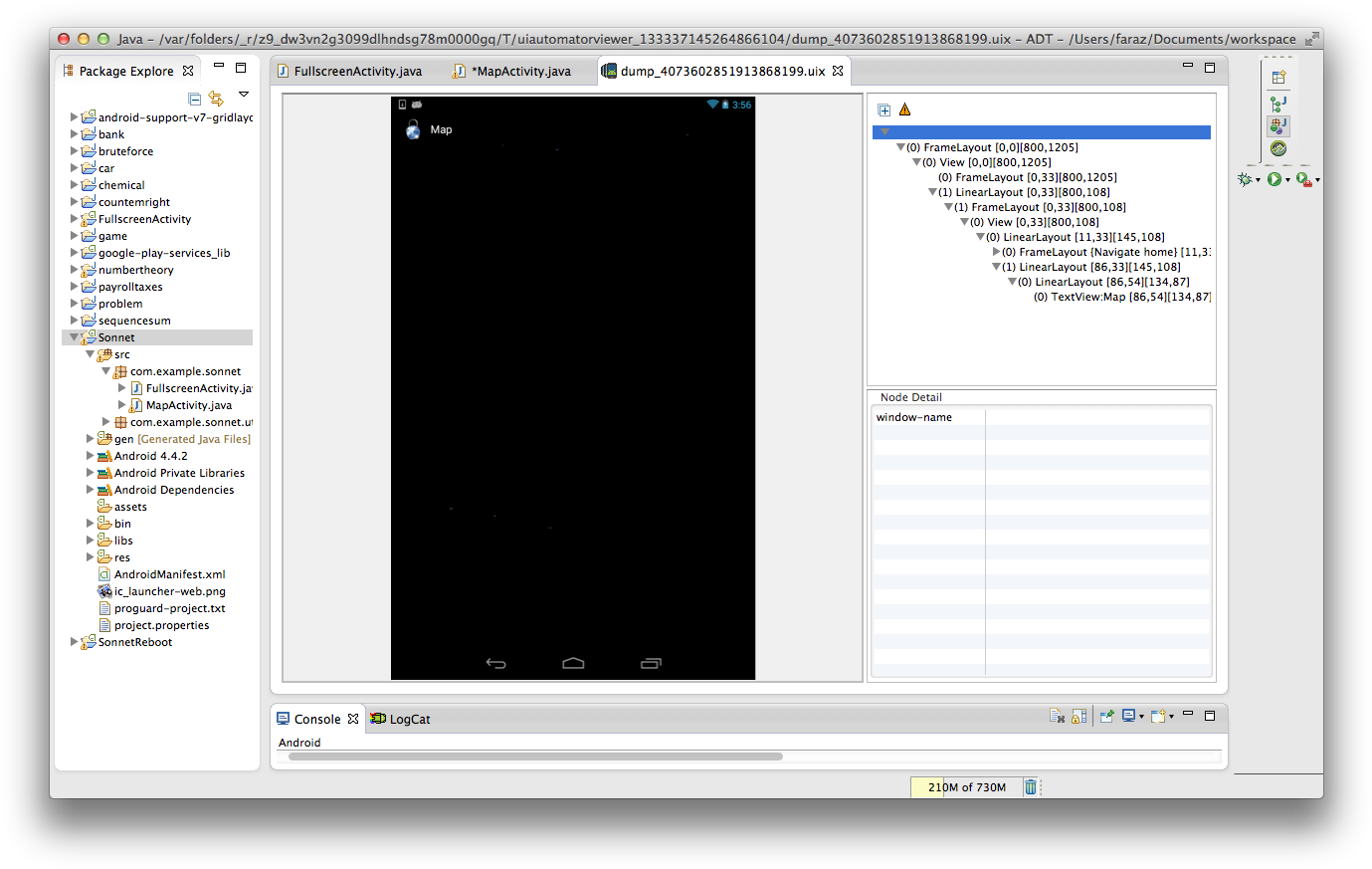
Task: Click the Debug bug icon
Action: point(1245,179)
